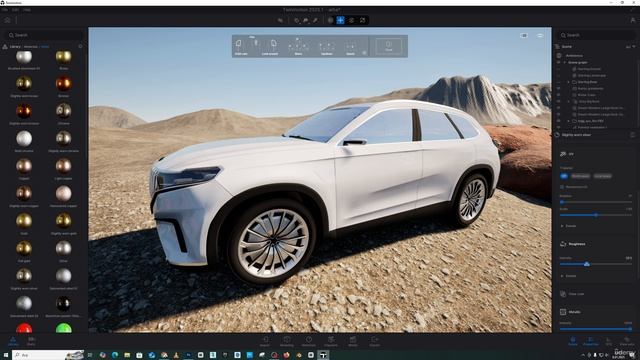Open Twinmotion icon in Windows taskbar

(x=323, y=355)
